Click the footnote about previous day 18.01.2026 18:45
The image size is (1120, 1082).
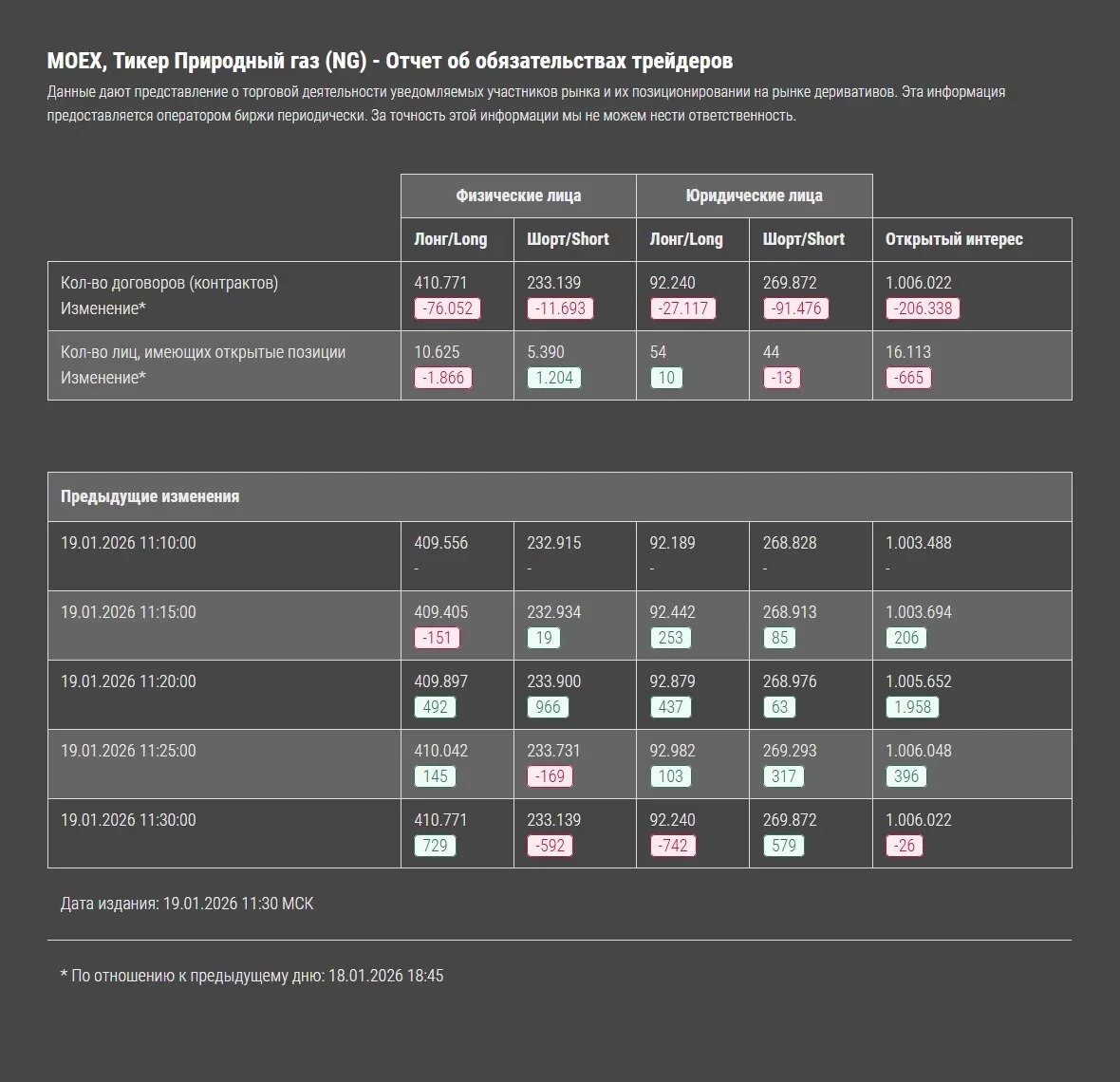tap(252, 976)
